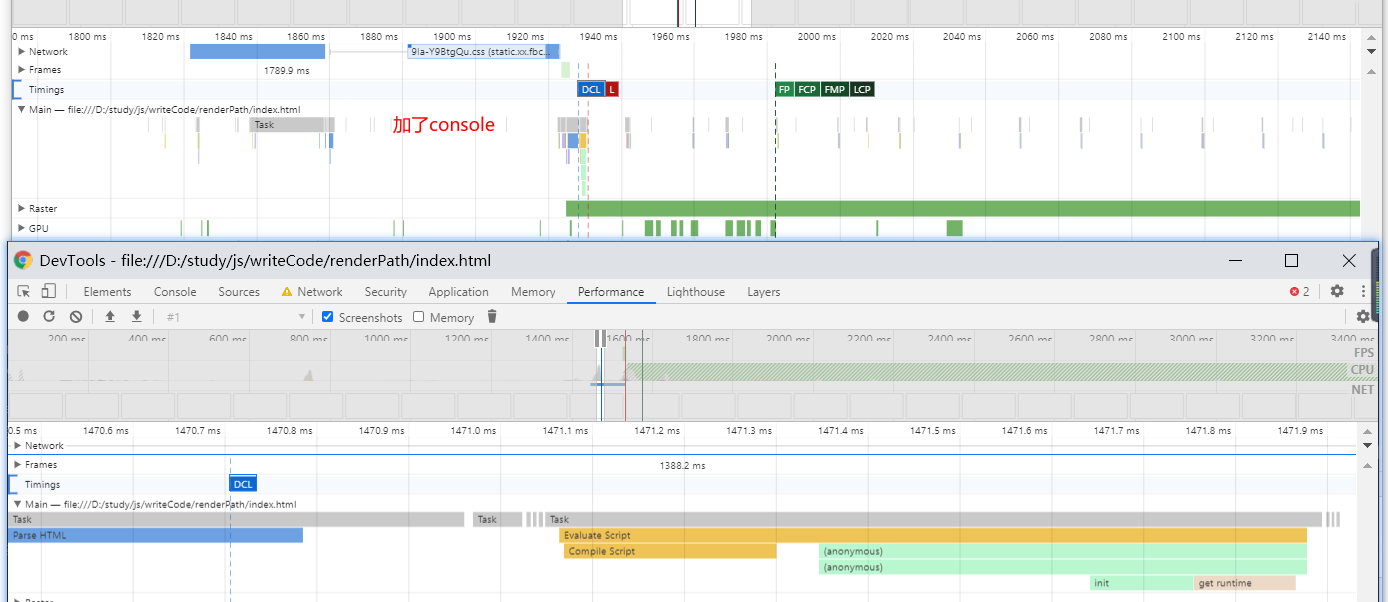Image resolution: width=1388 pixels, height=602 pixels.
Task: Select the Parse HTML flame bar
Action: [155, 535]
